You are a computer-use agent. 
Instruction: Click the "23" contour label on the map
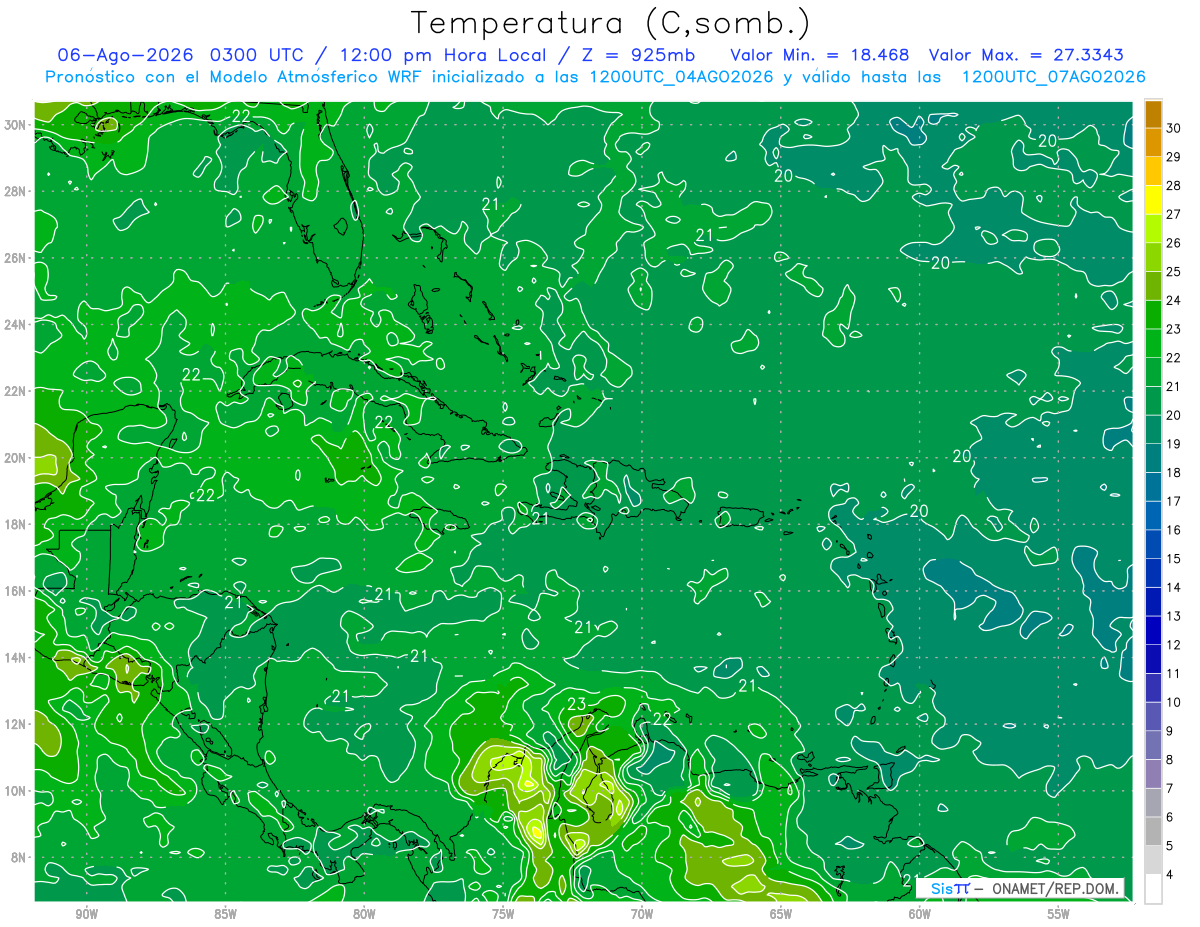coord(577,704)
